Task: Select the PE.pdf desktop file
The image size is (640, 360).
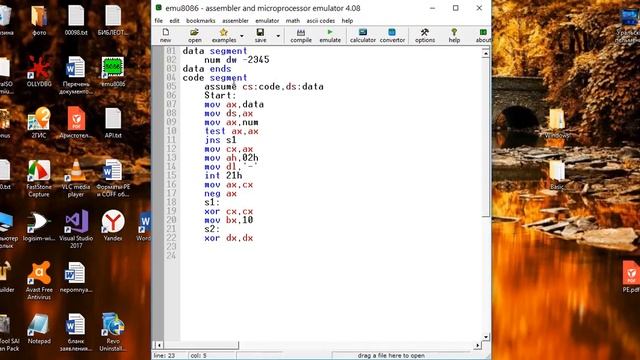Action: click(631, 277)
